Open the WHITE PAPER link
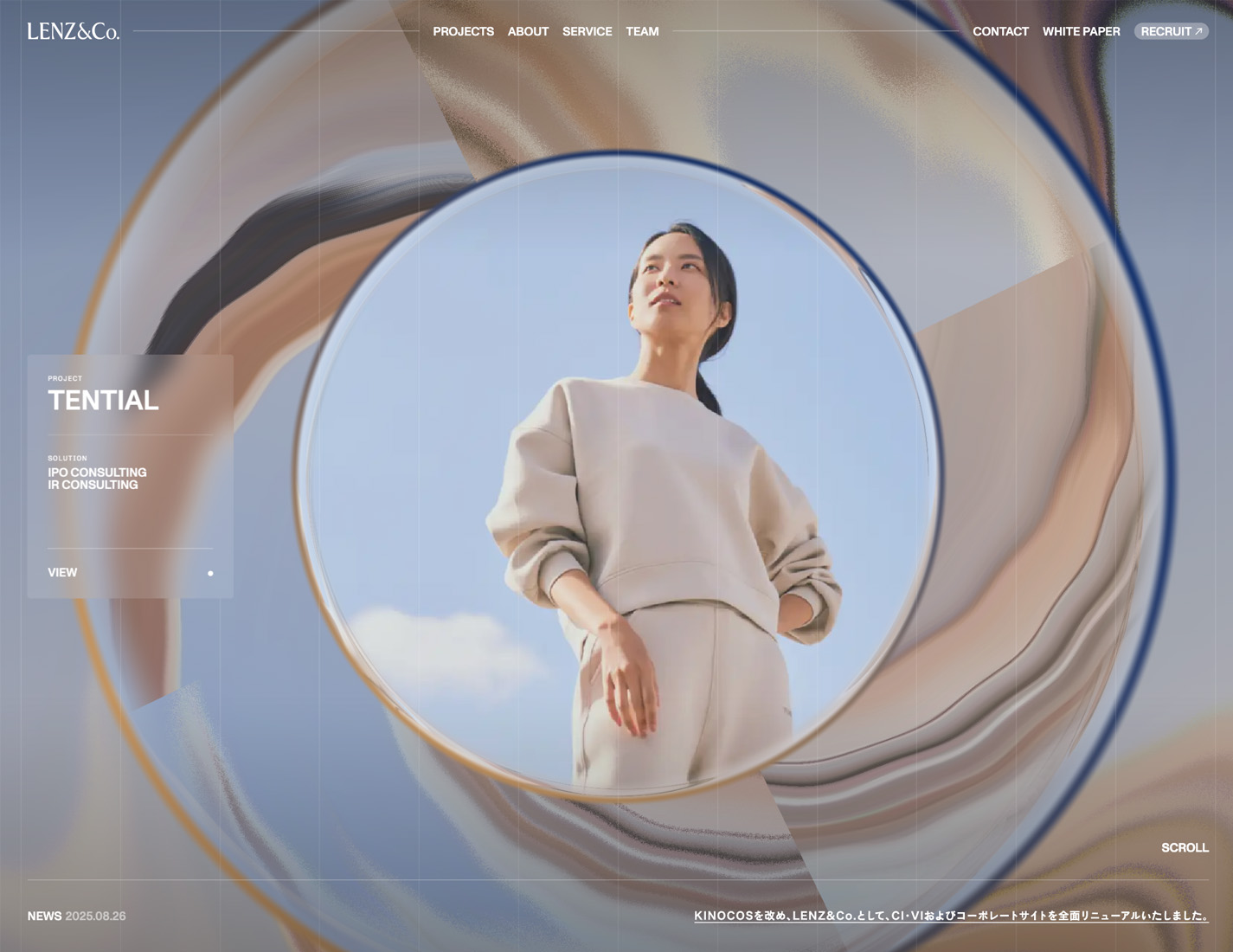The image size is (1233, 952). coord(1081,31)
